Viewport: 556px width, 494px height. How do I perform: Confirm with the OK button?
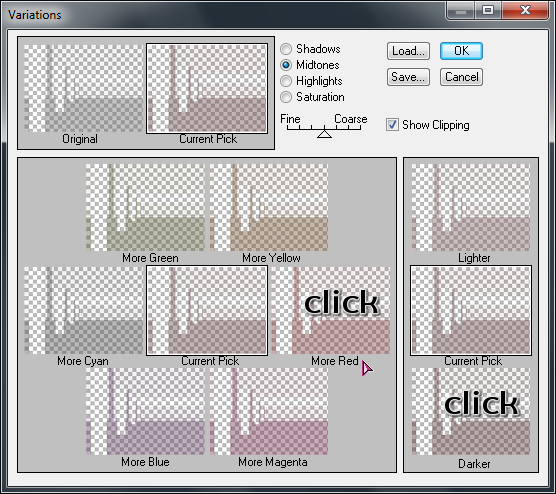click(461, 51)
